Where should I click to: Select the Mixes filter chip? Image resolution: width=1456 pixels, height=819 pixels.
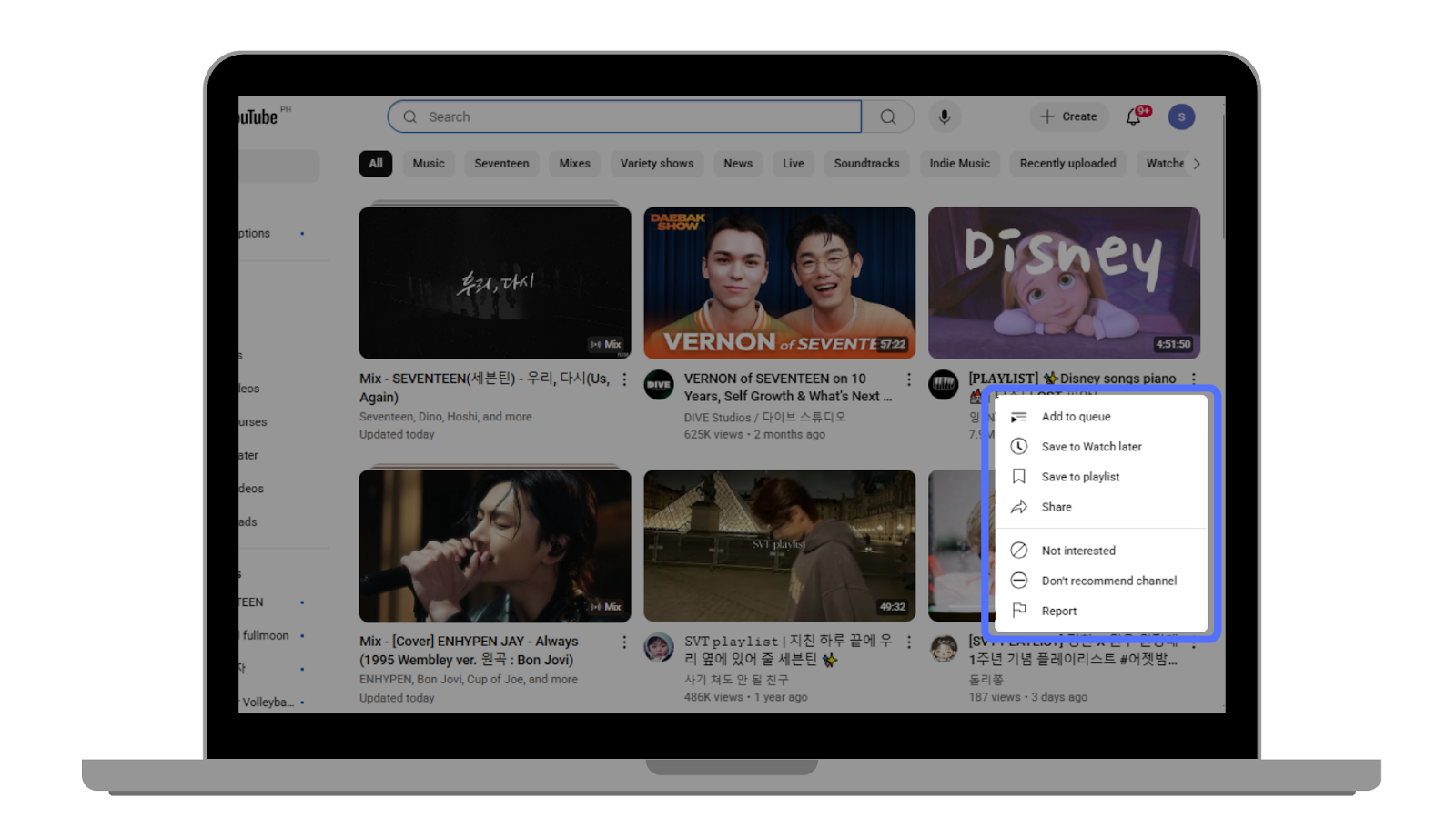click(575, 164)
